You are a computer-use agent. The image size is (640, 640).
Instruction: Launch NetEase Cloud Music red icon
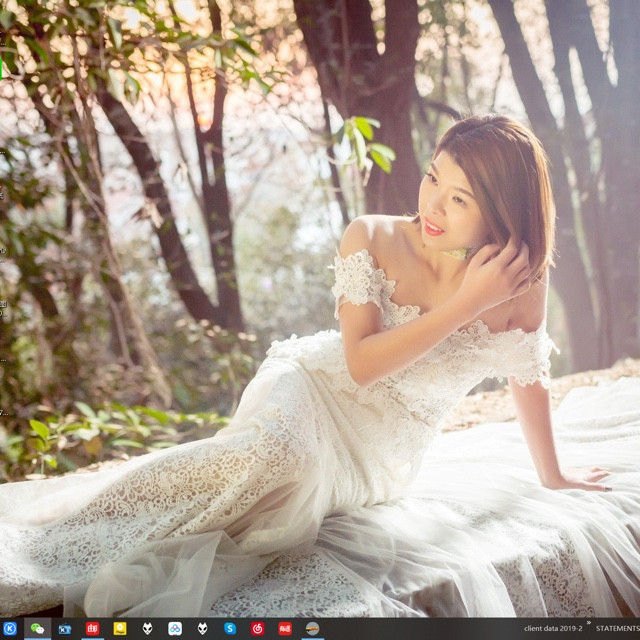point(258,629)
